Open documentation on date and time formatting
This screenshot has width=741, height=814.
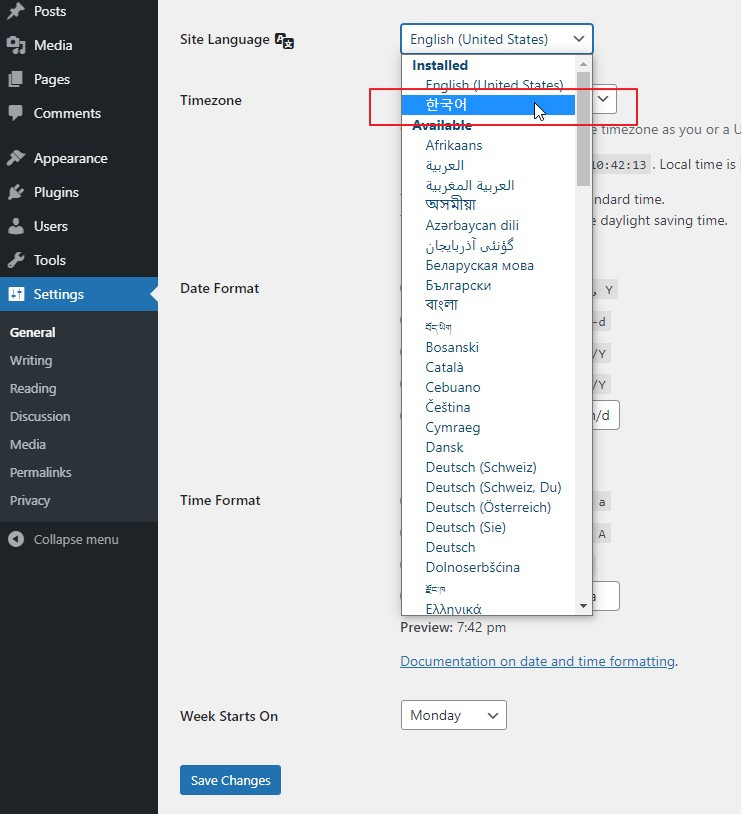point(537,661)
